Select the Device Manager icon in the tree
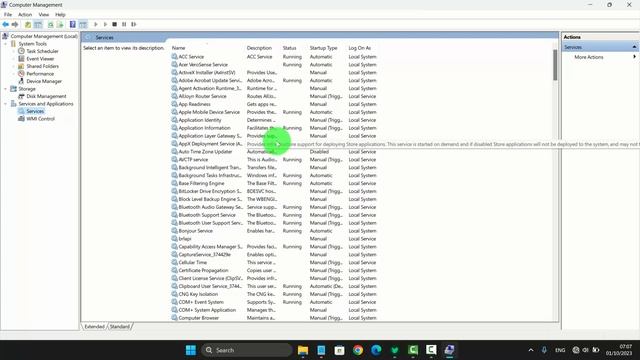Viewport: 640px width, 360px height. (21, 81)
